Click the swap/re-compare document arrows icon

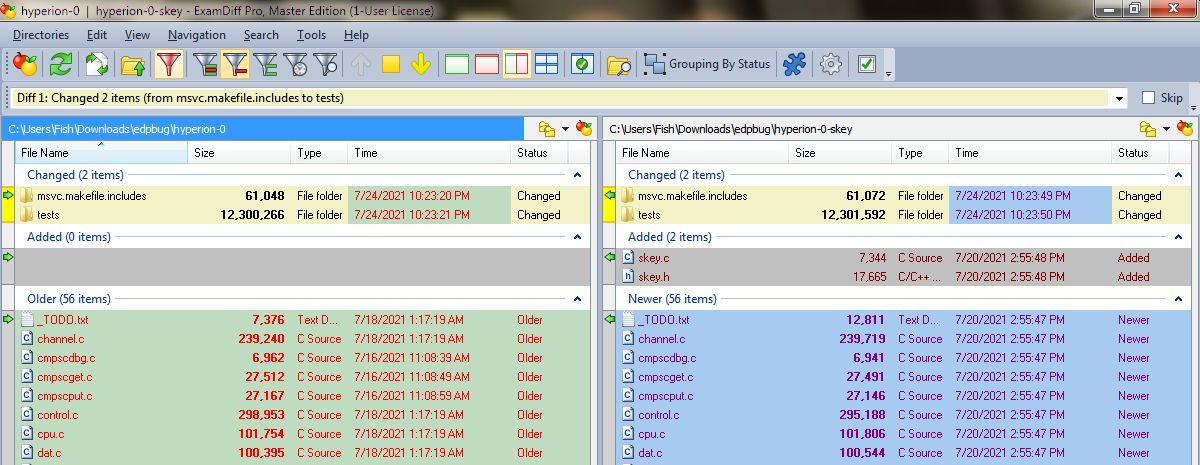(x=97, y=64)
